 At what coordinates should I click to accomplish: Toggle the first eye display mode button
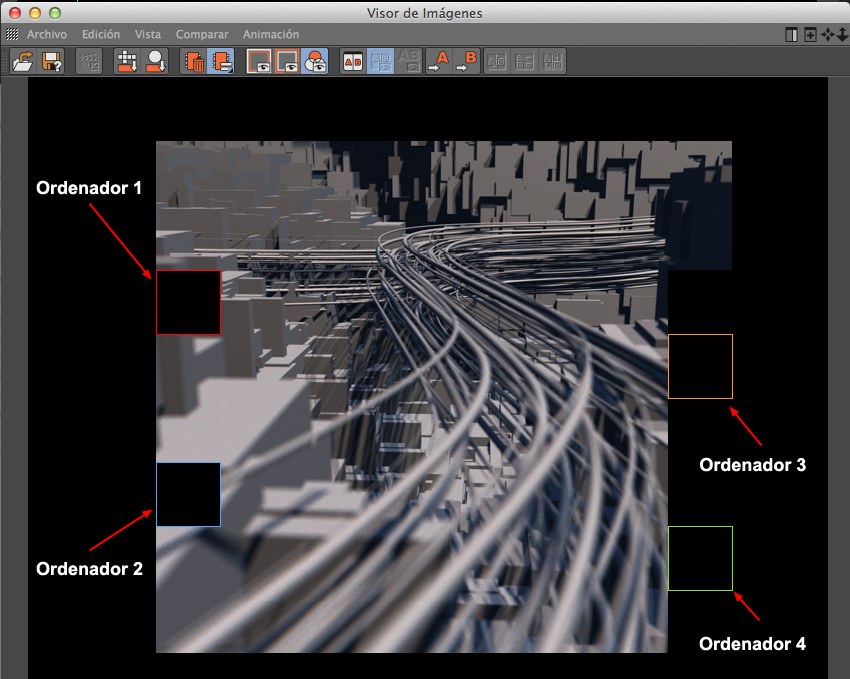259,62
